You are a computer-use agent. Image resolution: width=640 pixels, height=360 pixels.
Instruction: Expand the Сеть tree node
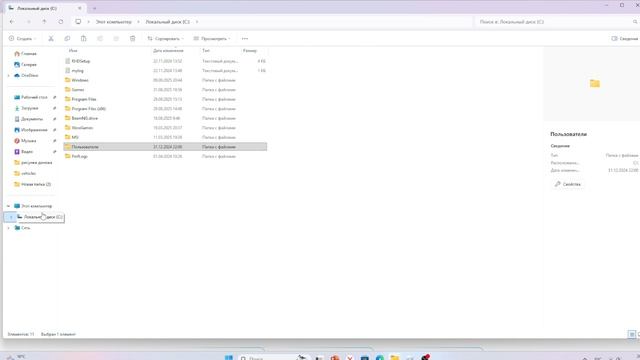pos(9,228)
